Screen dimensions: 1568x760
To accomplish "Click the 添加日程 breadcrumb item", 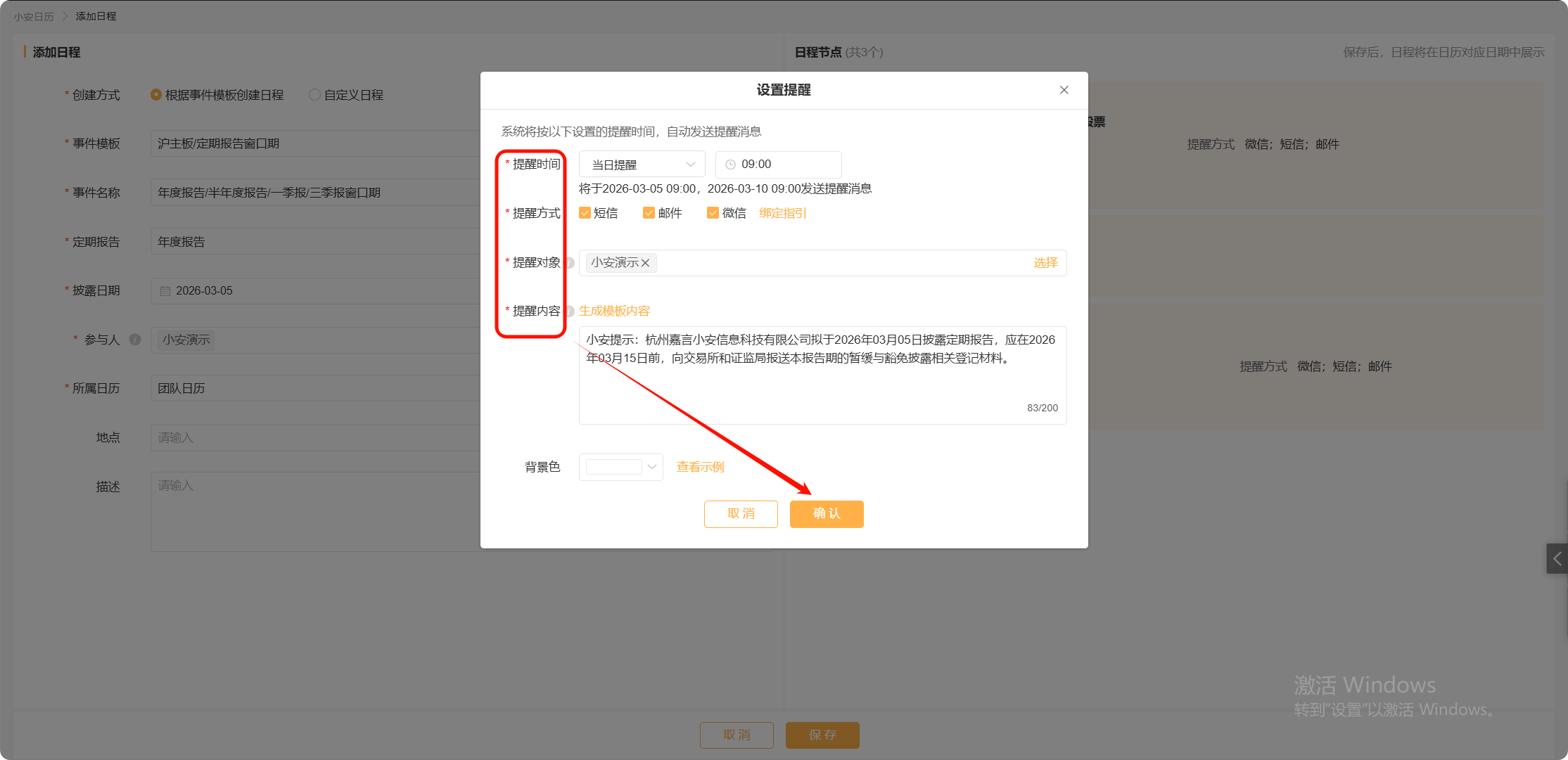I will 96,16.
